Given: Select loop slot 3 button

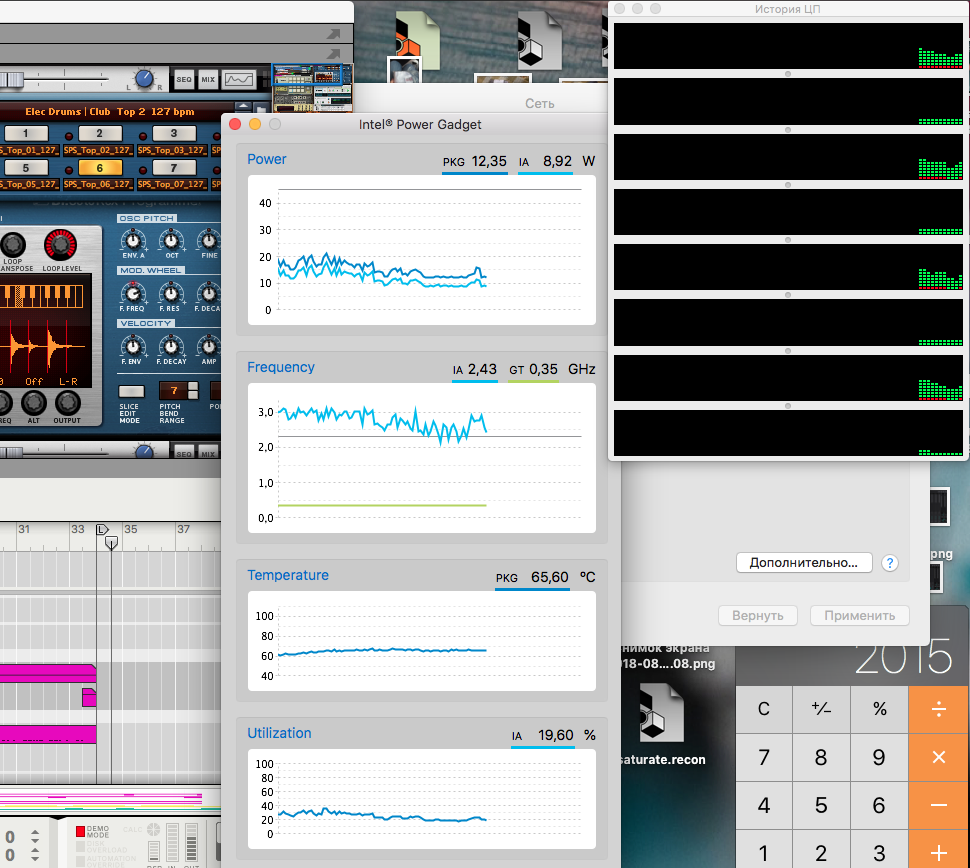Looking at the screenshot, I should [x=174, y=133].
